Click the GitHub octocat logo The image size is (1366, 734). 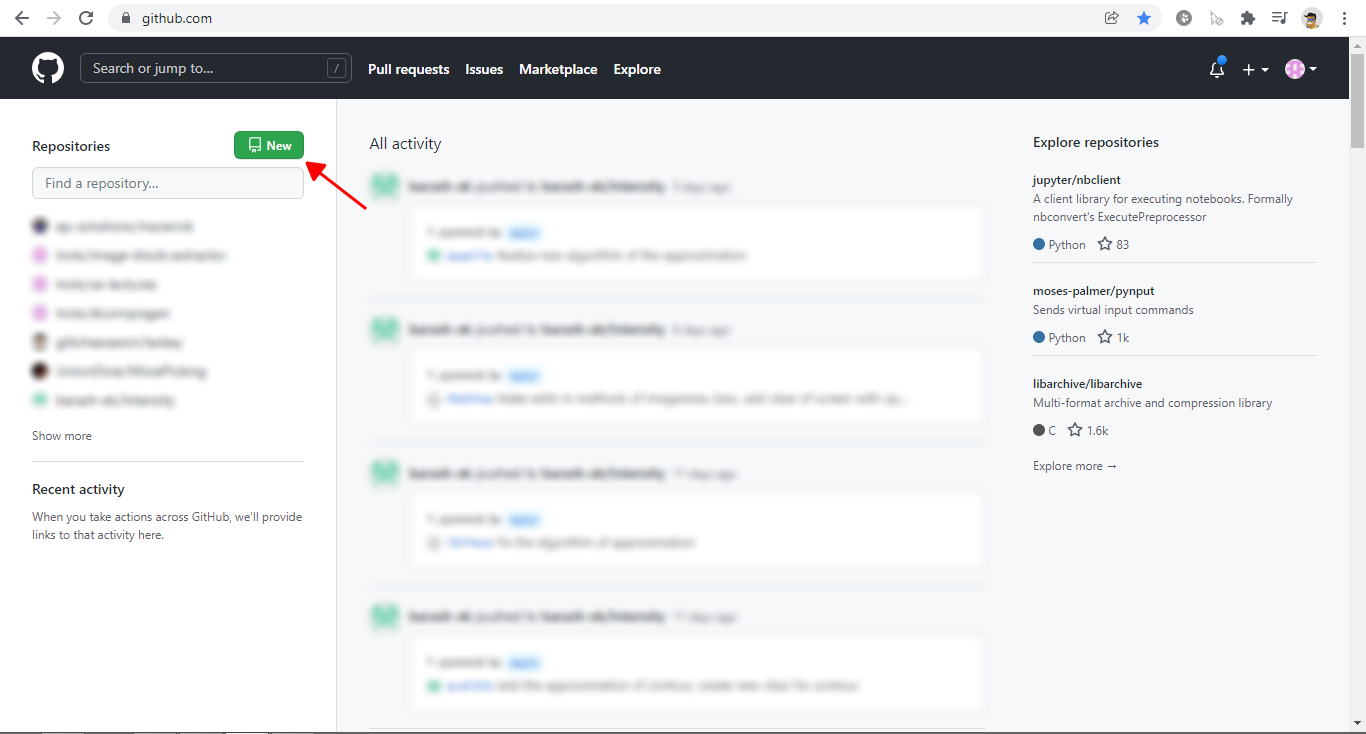(x=48, y=68)
